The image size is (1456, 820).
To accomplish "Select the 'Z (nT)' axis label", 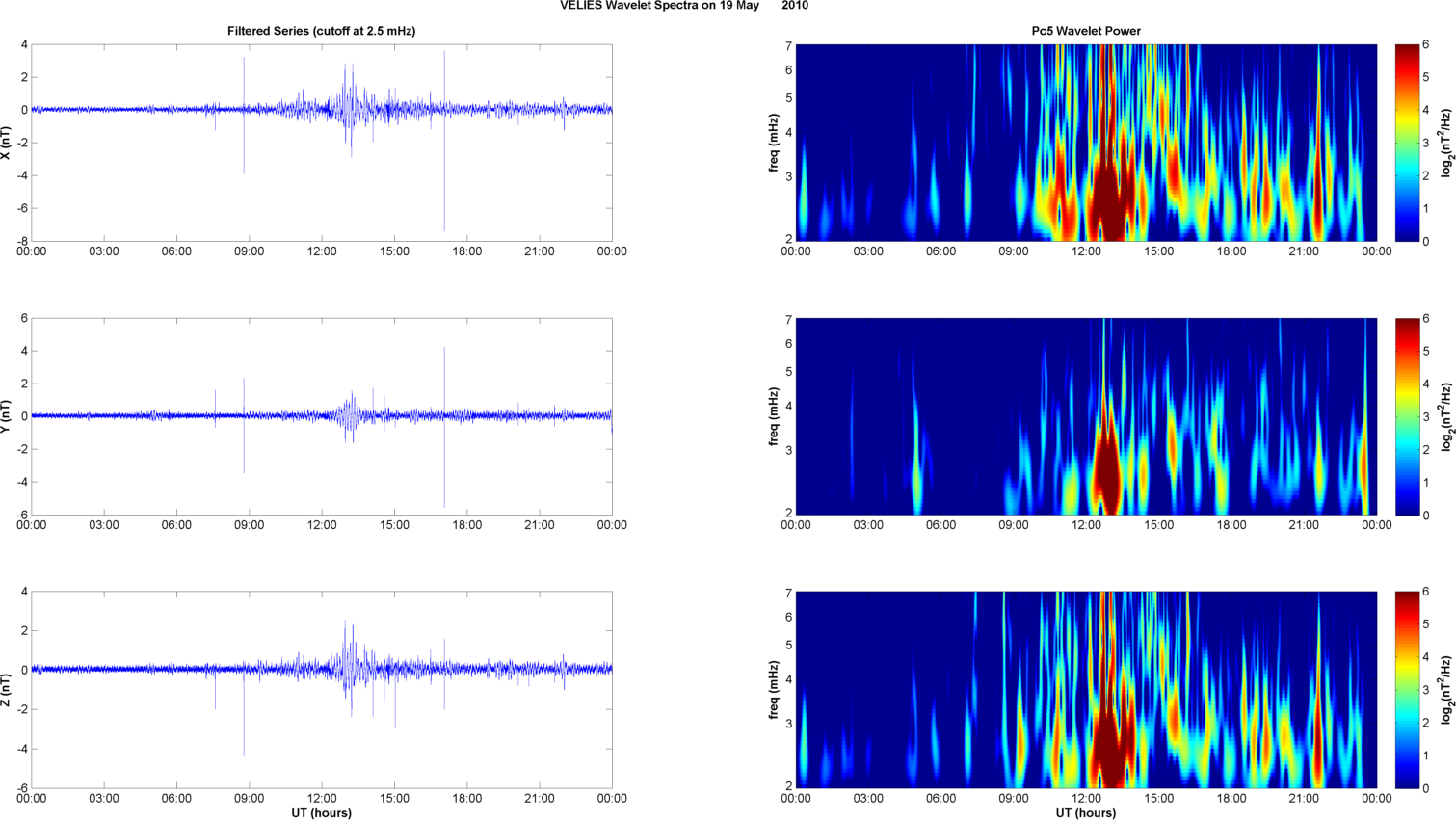I will pos(7,690).
